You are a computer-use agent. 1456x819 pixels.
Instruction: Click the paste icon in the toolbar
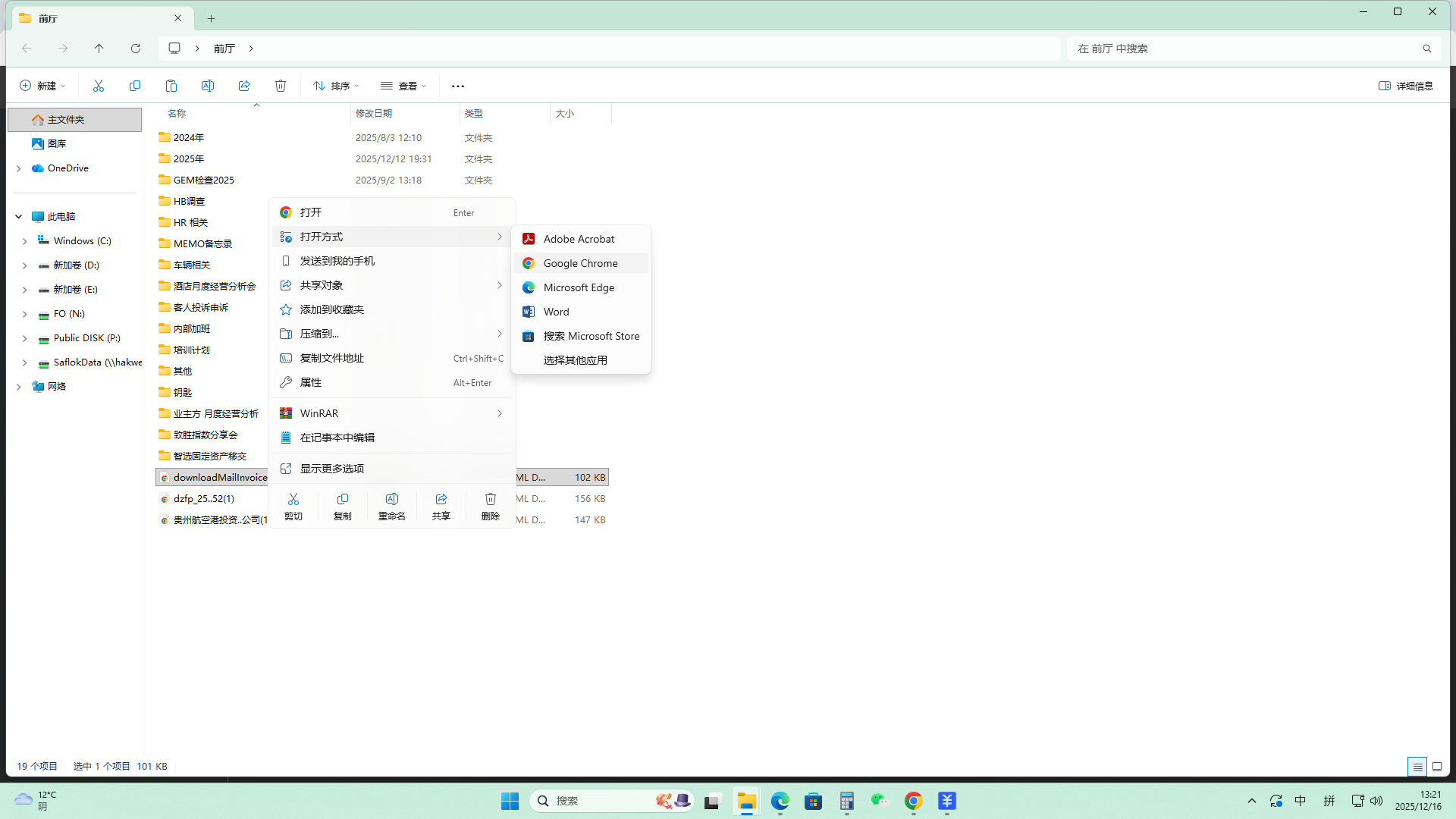click(x=171, y=86)
